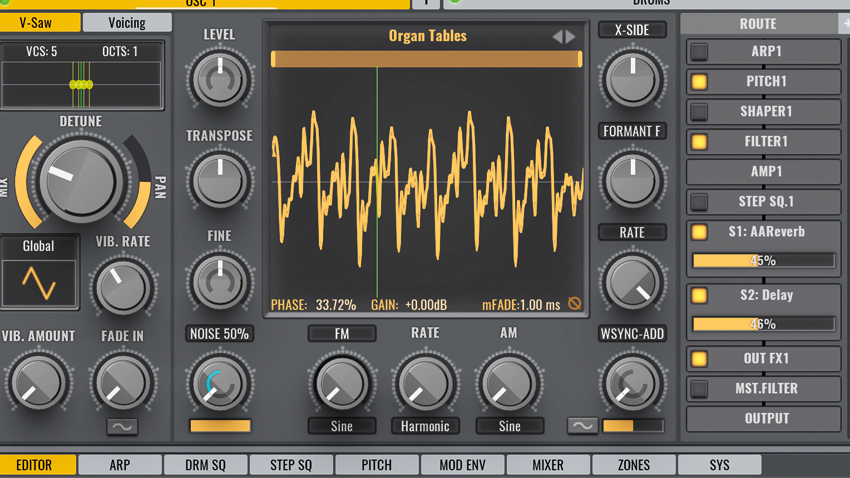This screenshot has height=478, width=850.
Task: Switch to the MIXER tab
Action: 548,465
